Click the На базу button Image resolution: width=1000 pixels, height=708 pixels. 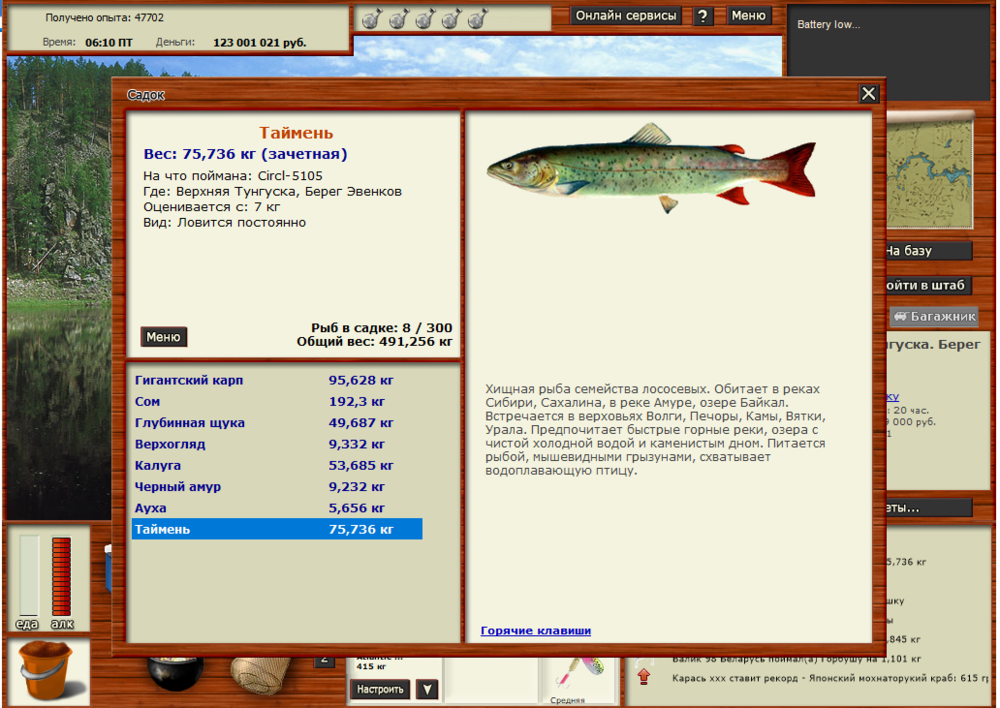click(x=926, y=251)
